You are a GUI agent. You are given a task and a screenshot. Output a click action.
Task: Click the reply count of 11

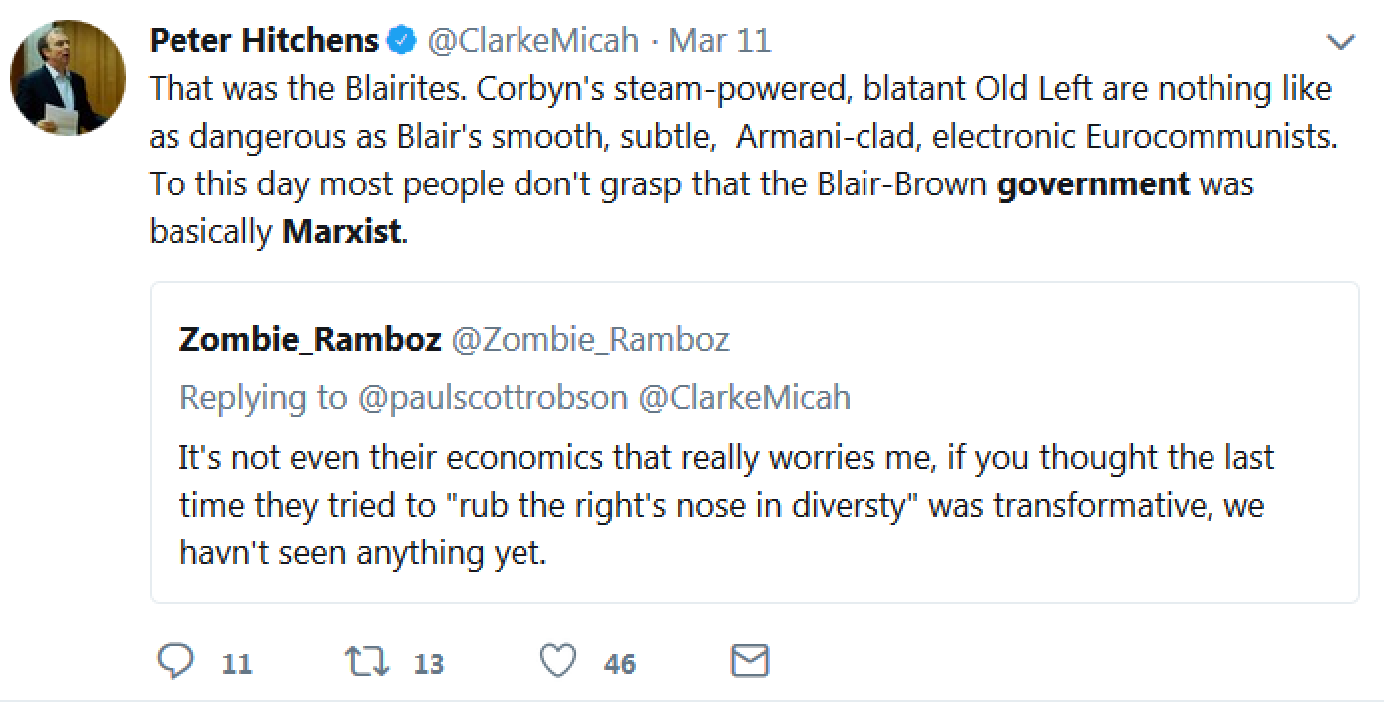point(237,664)
